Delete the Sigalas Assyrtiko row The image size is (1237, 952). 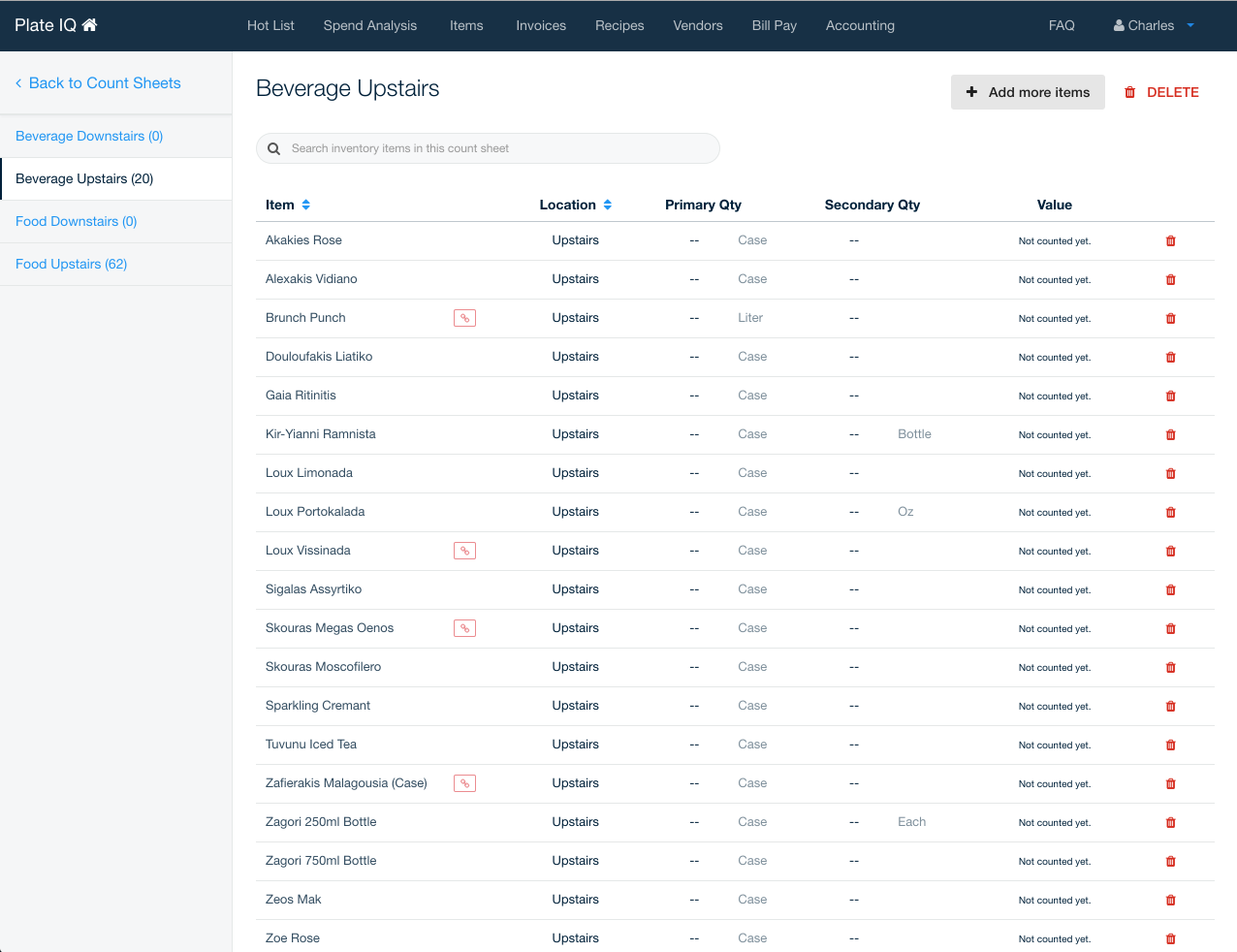[1170, 589]
